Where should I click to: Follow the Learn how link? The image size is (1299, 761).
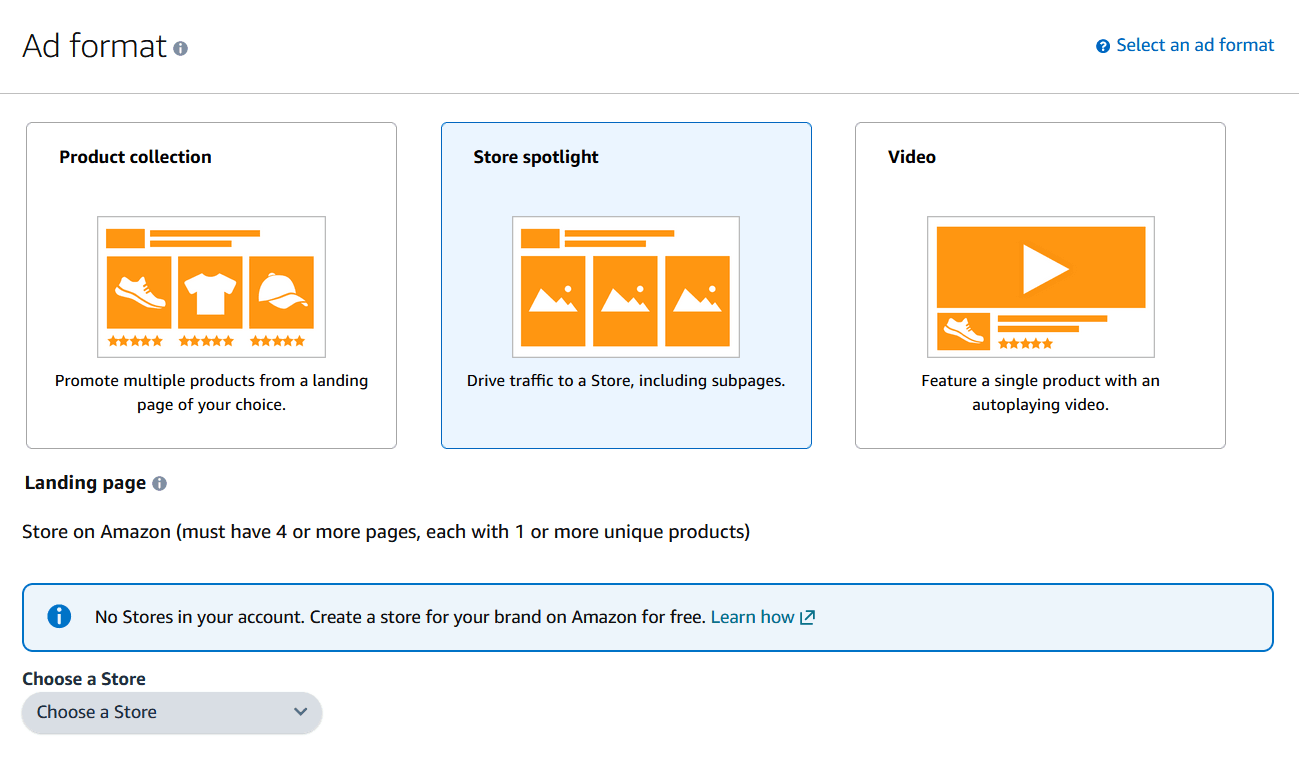(752, 617)
